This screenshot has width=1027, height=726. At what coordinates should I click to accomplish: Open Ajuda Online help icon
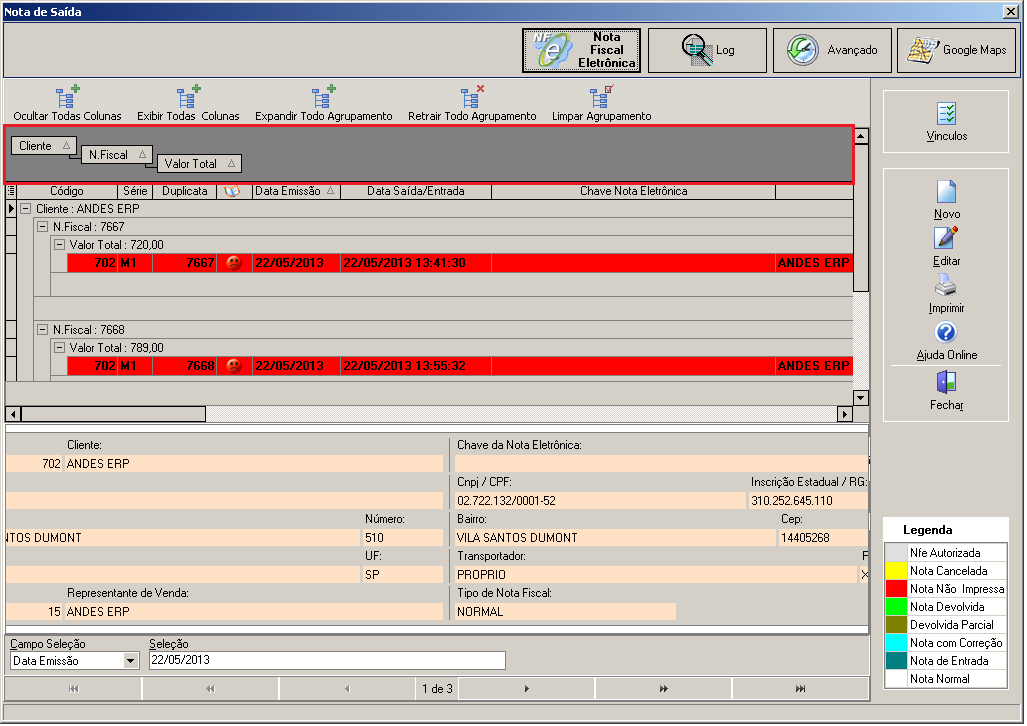point(946,333)
